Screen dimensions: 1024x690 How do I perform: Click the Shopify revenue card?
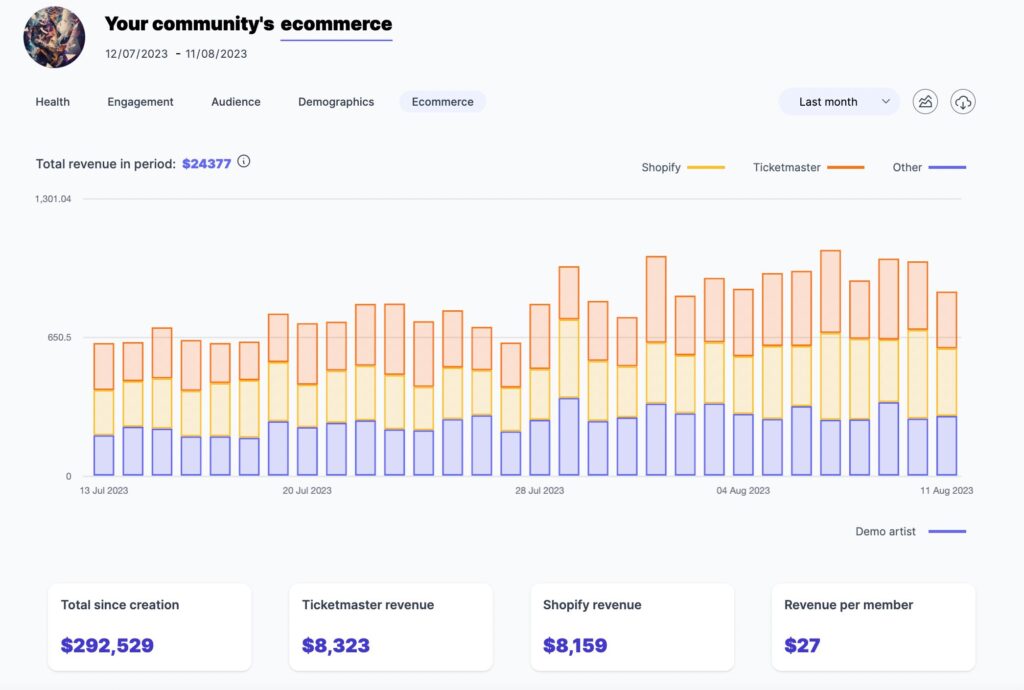click(x=632, y=626)
